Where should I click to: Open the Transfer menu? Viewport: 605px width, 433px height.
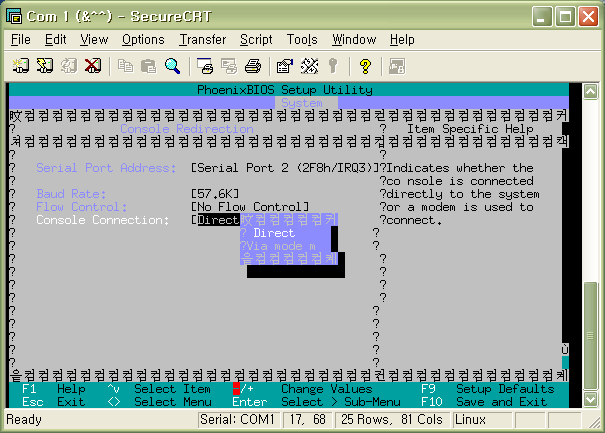pos(203,39)
